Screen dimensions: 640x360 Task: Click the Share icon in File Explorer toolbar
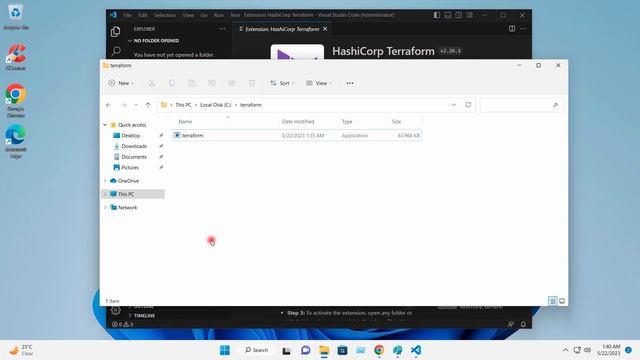pos(232,83)
